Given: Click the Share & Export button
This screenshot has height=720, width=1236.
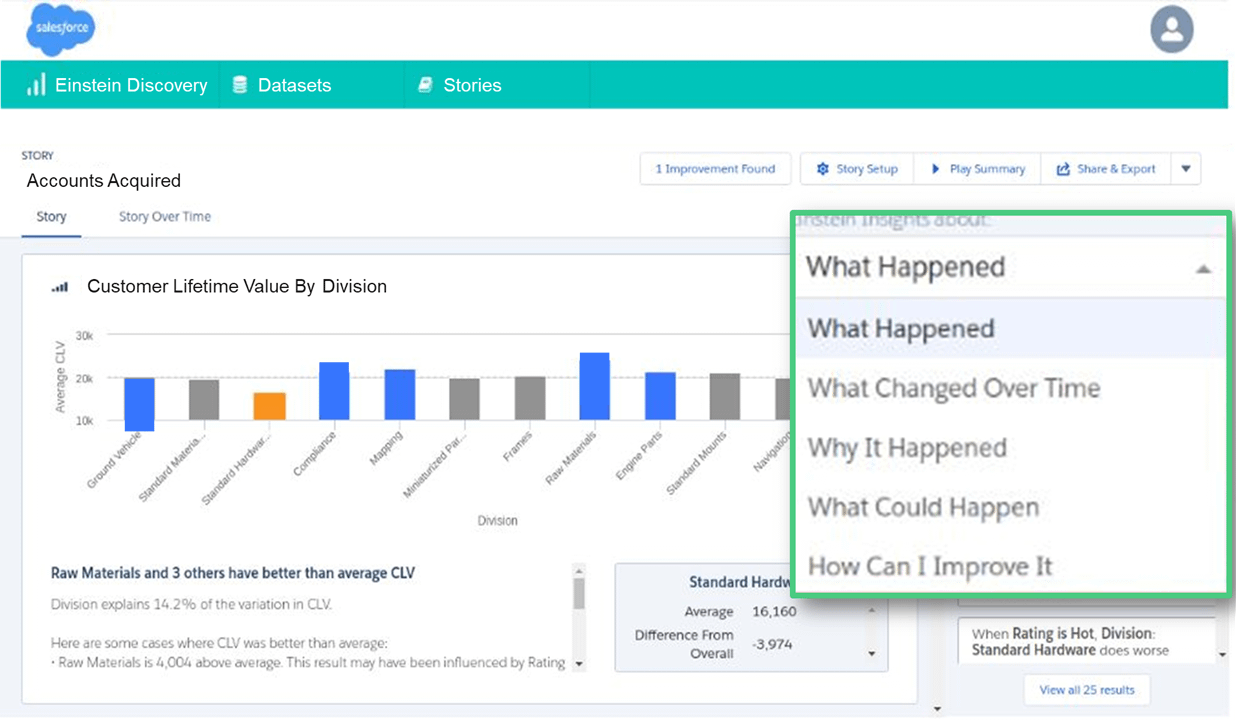Looking at the screenshot, I should click(x=1106, y=169).
